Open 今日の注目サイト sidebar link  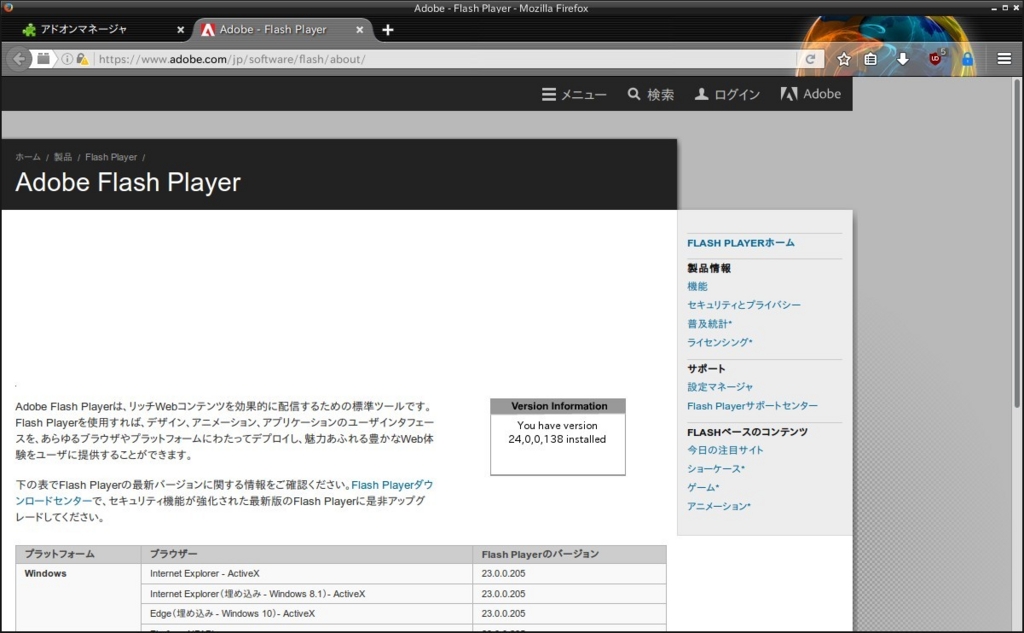pos(725,450)
